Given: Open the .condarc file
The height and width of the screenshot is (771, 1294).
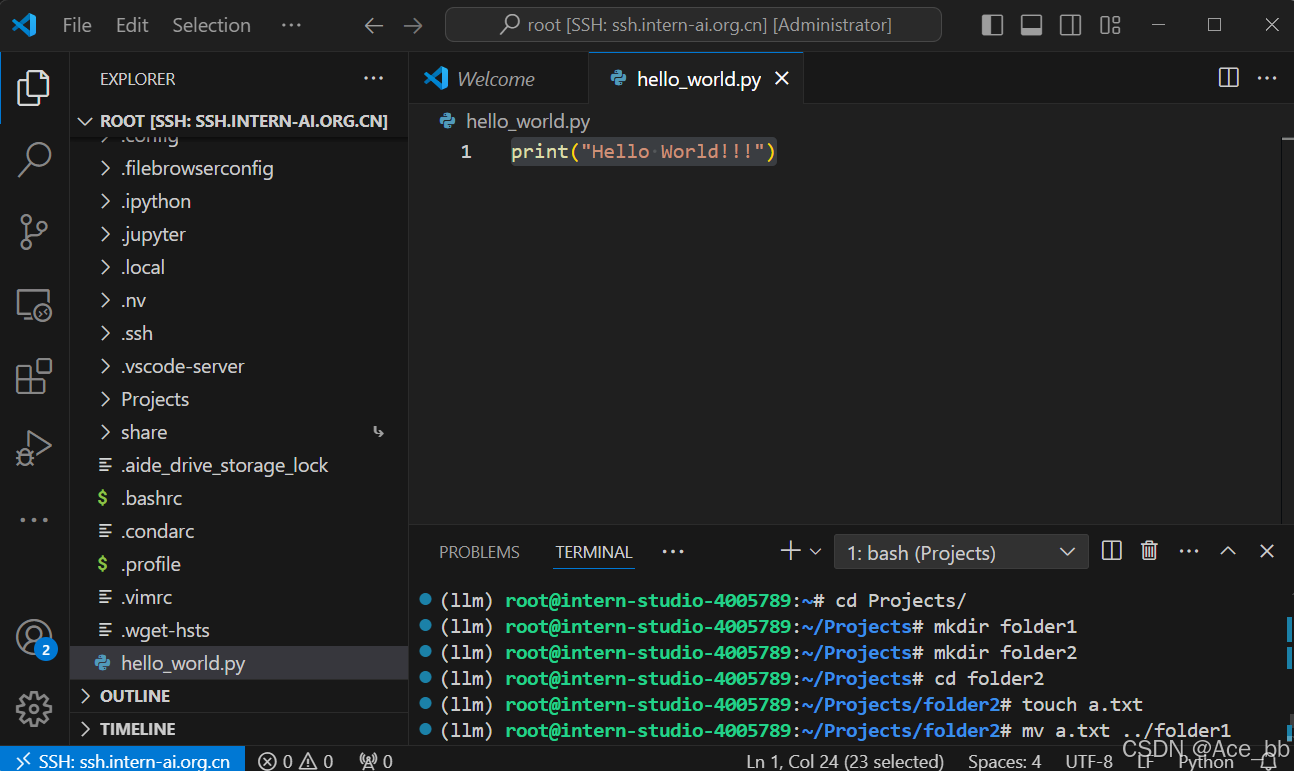Looking at the screenshot, I should point(239,531).
